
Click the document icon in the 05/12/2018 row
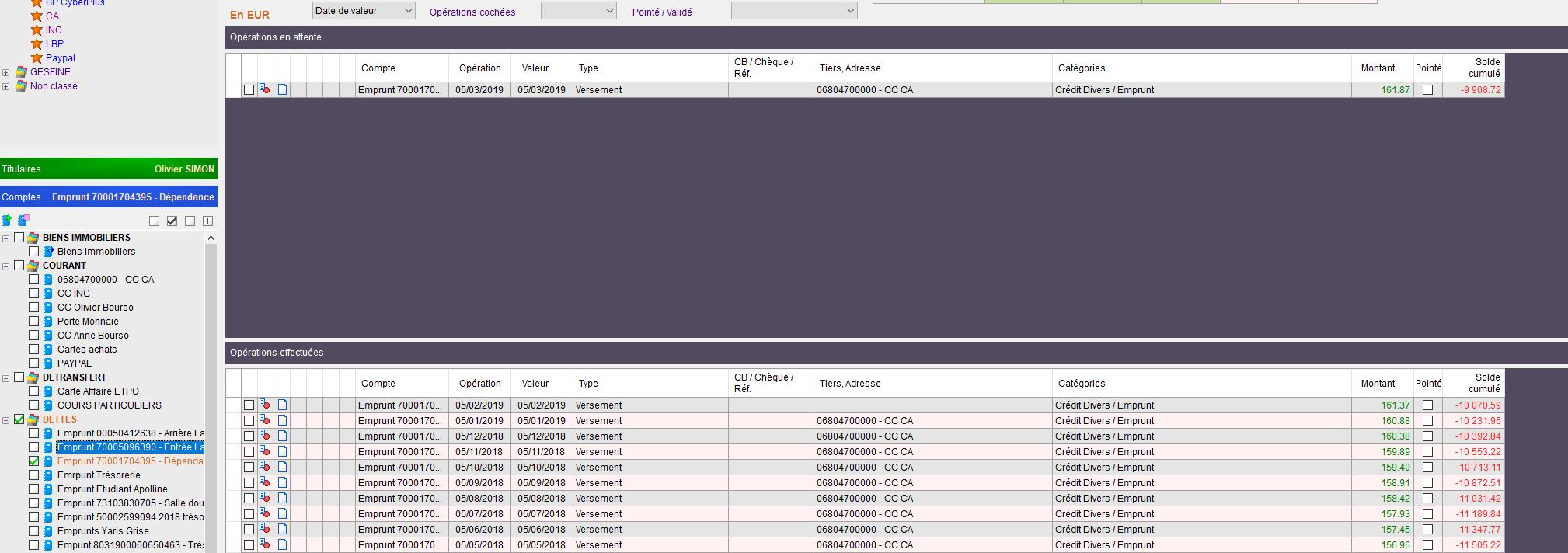click(282, 436)
